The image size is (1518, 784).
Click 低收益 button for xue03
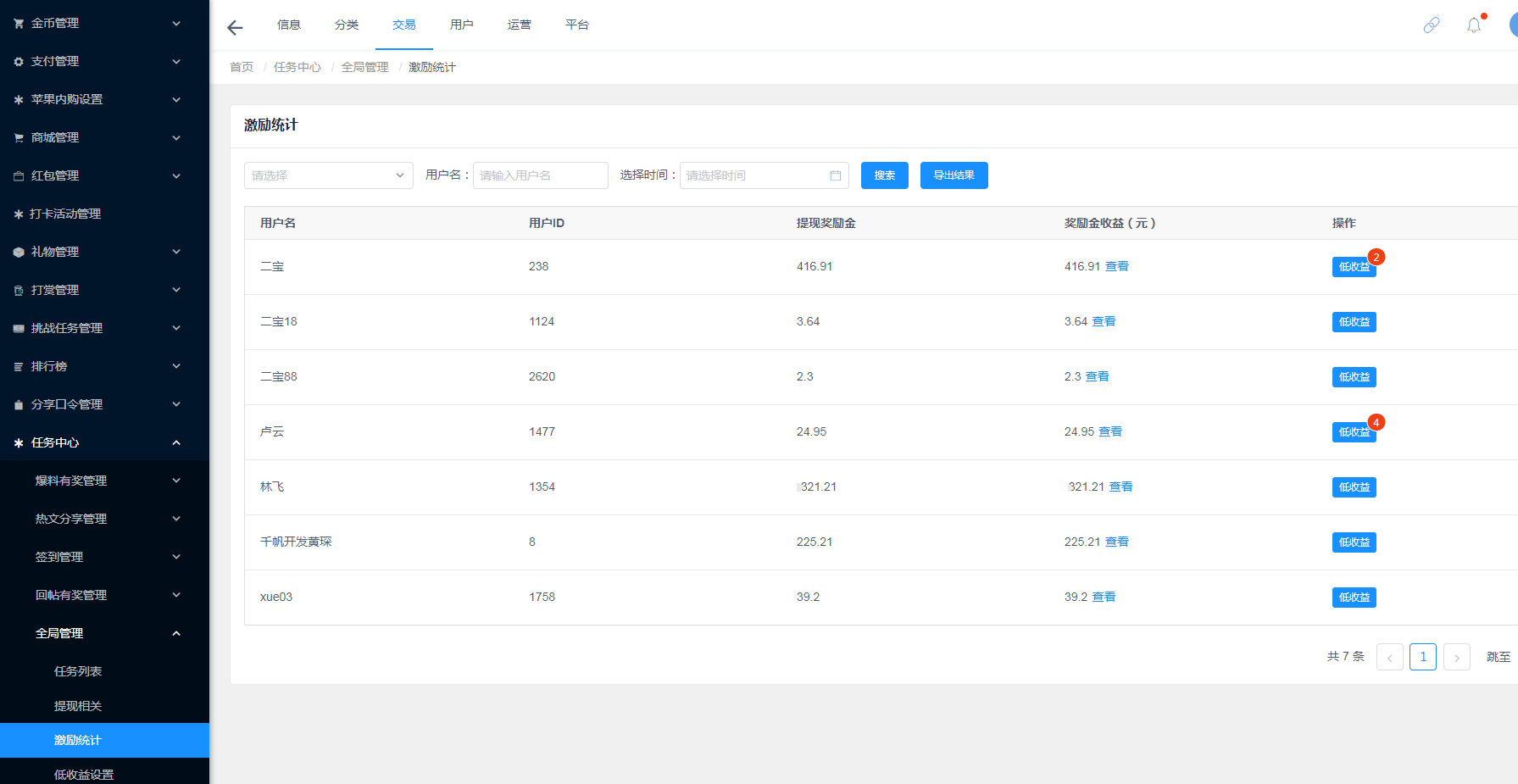pos(1354,598)
